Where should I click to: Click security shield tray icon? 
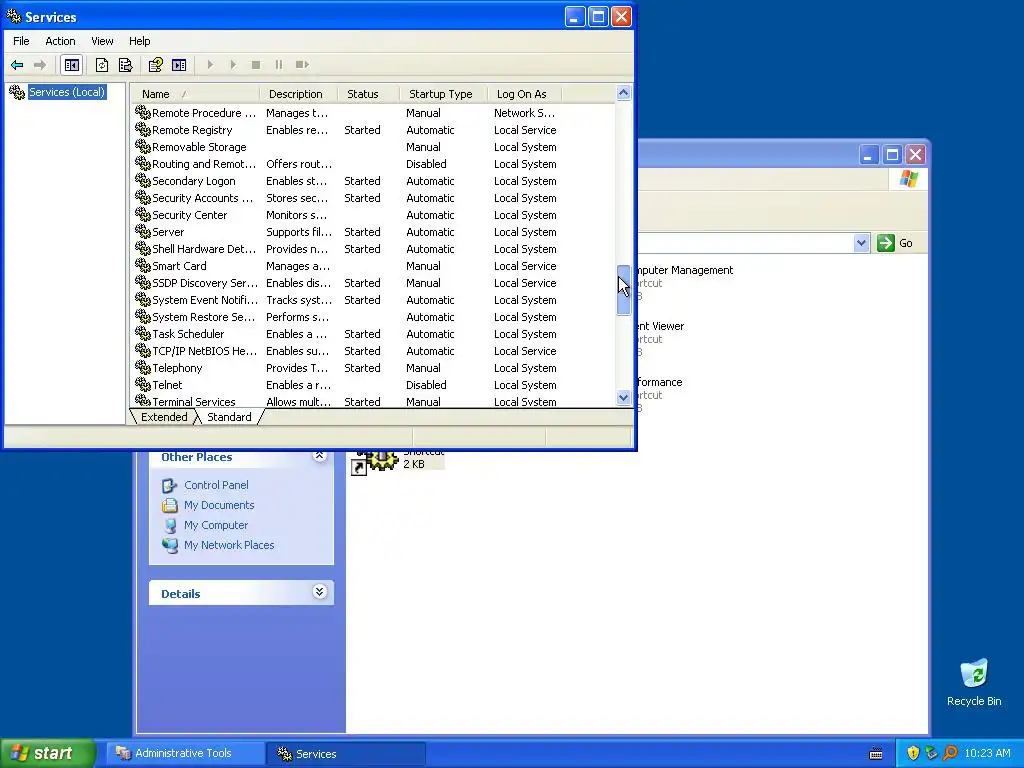click(913, 753)
